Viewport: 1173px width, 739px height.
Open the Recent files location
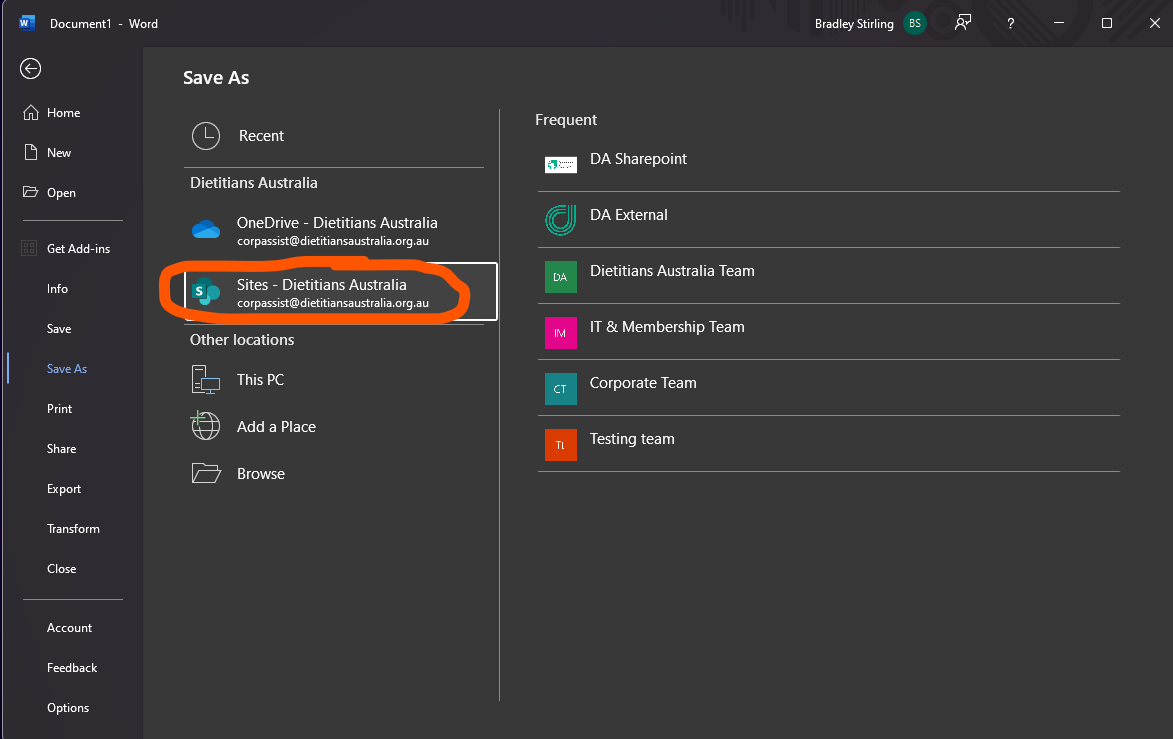click(260, 135)
